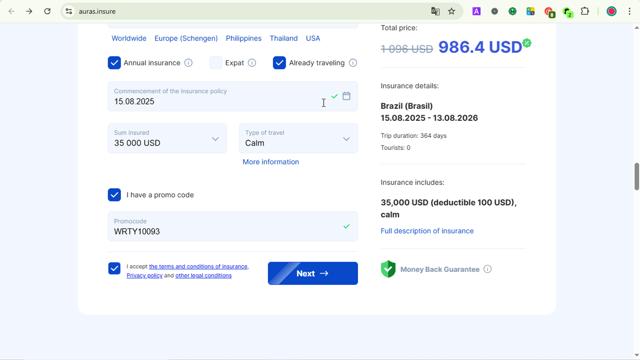Click the browser address bar URL

coord(97,11)
